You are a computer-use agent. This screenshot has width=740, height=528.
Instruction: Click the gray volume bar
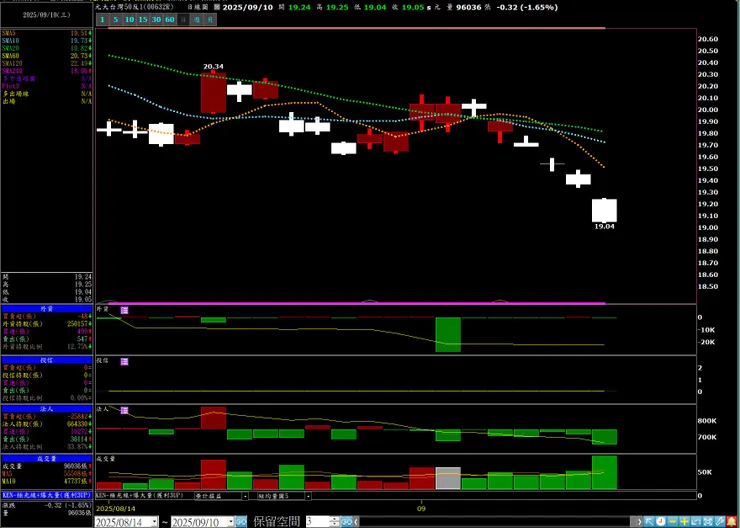[x=448, y=478]
